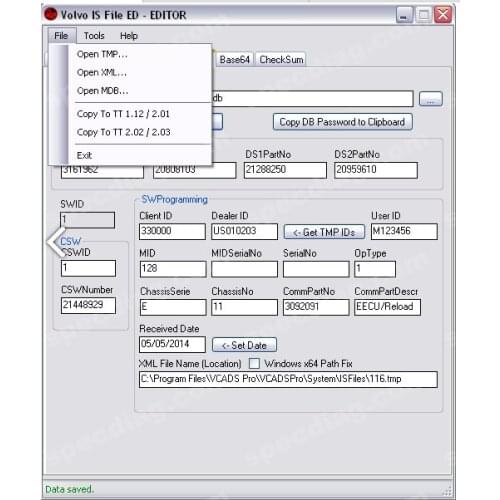The height and width of the screenshot is (500, 500).
Task: Open the Help menu
Action: (129, 36)
